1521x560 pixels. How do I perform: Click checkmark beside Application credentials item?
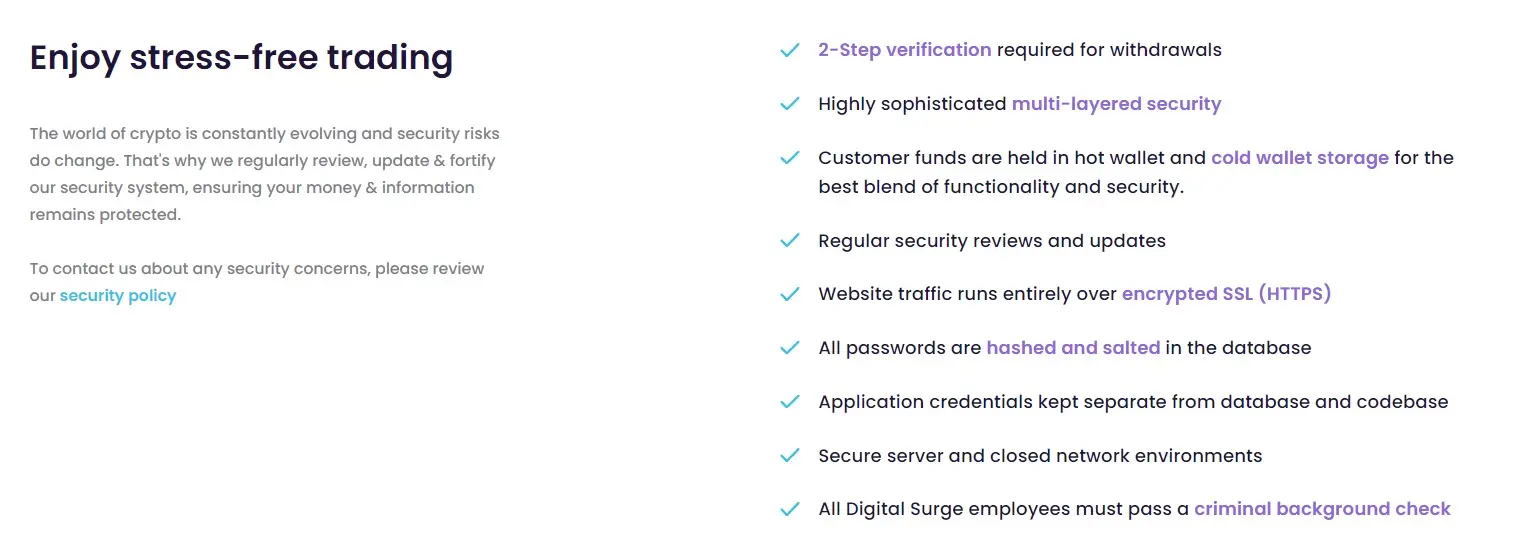click(789, 402)
